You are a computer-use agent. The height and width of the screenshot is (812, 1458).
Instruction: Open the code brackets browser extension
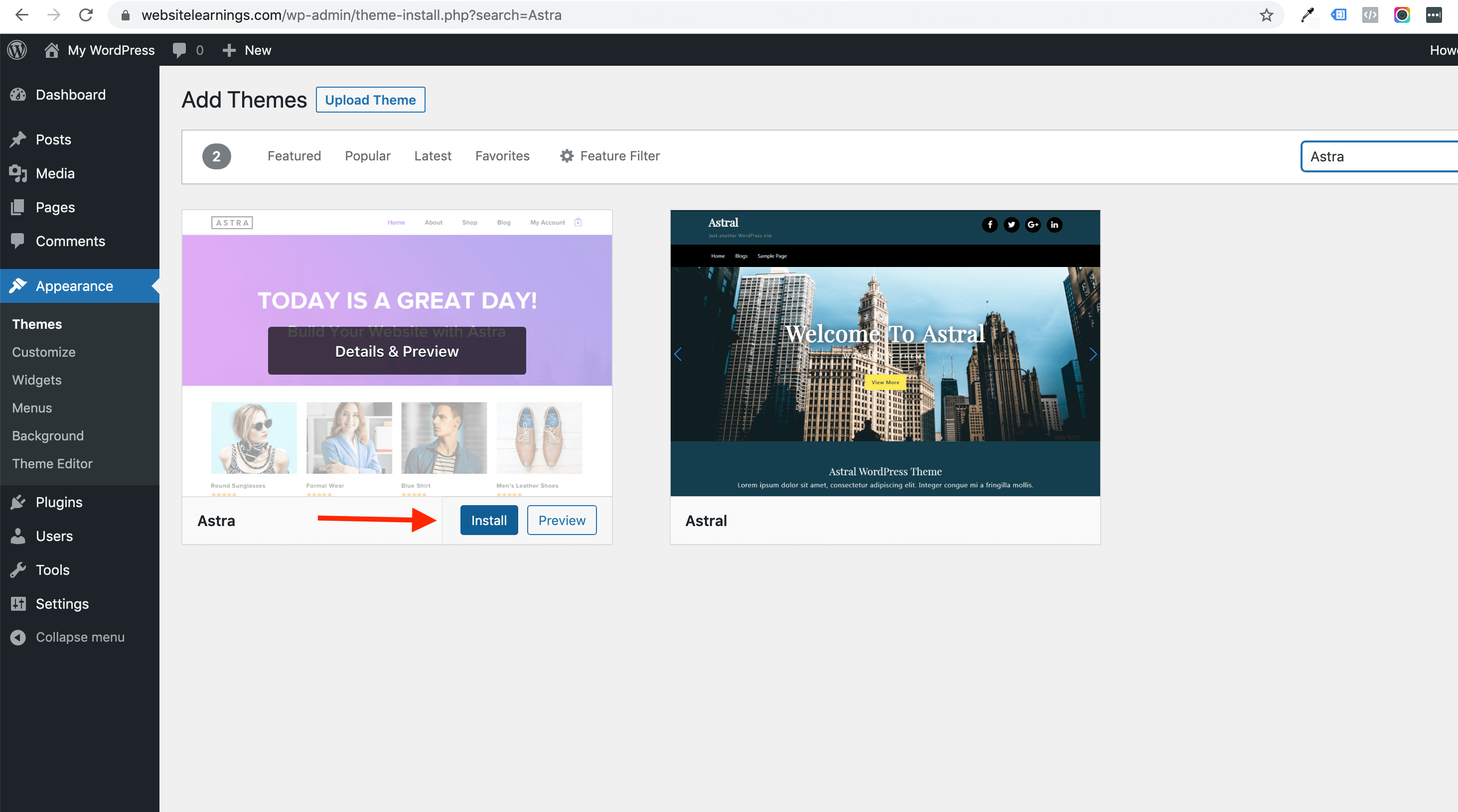[x=1370, y=15]
